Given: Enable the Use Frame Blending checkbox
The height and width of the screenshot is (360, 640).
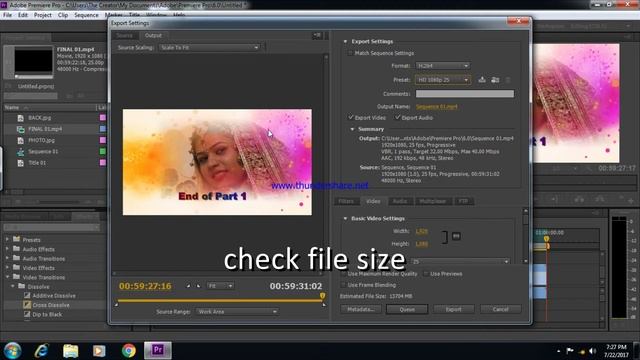Looking at the screenshot, I should click(x=343, y=285).
